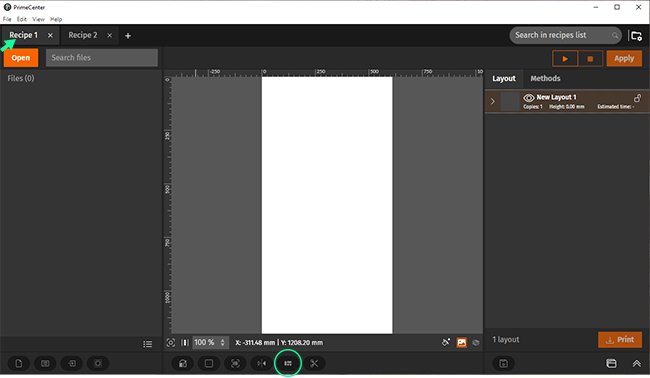Click the fit-to-view target icon beside zoom
This screenshot has height=378, width=650.
170,342
